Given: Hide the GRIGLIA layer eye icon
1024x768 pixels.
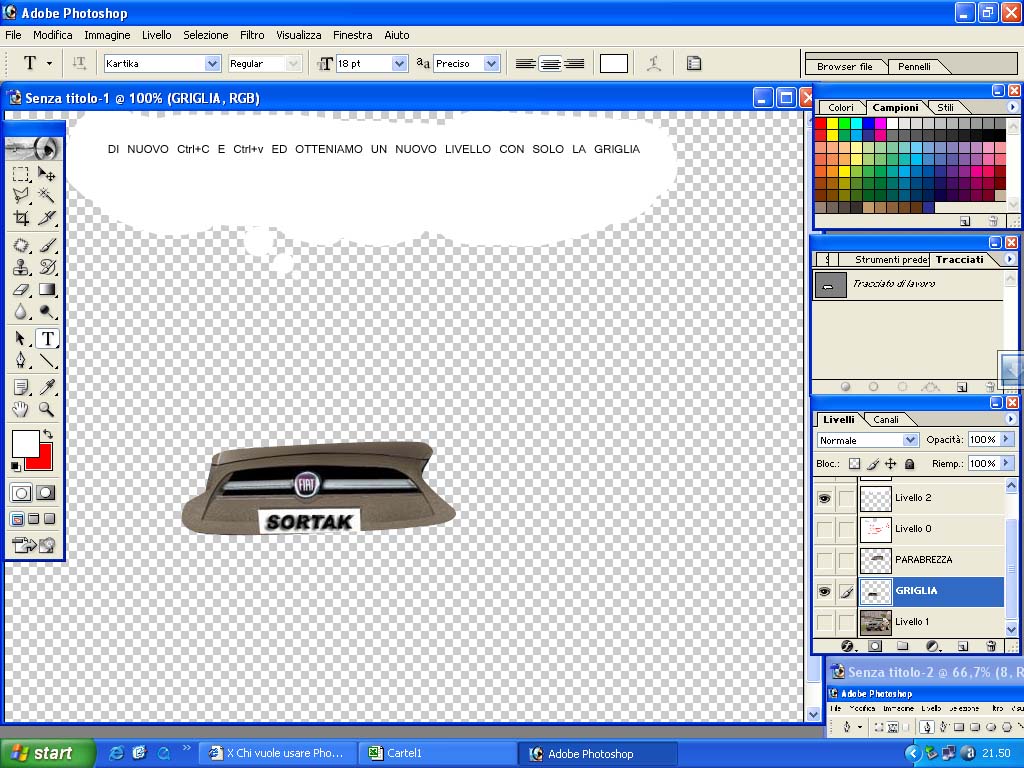Looking at the screenshot, I should (824, 591).
